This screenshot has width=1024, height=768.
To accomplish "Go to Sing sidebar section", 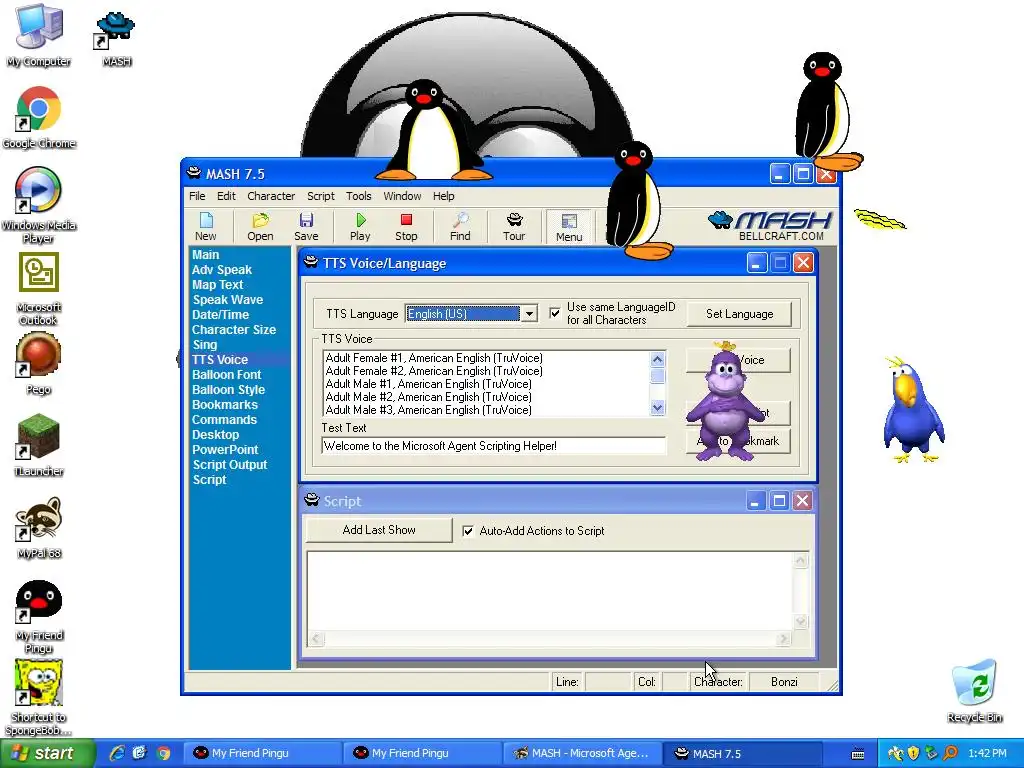I will pos(204,345).
